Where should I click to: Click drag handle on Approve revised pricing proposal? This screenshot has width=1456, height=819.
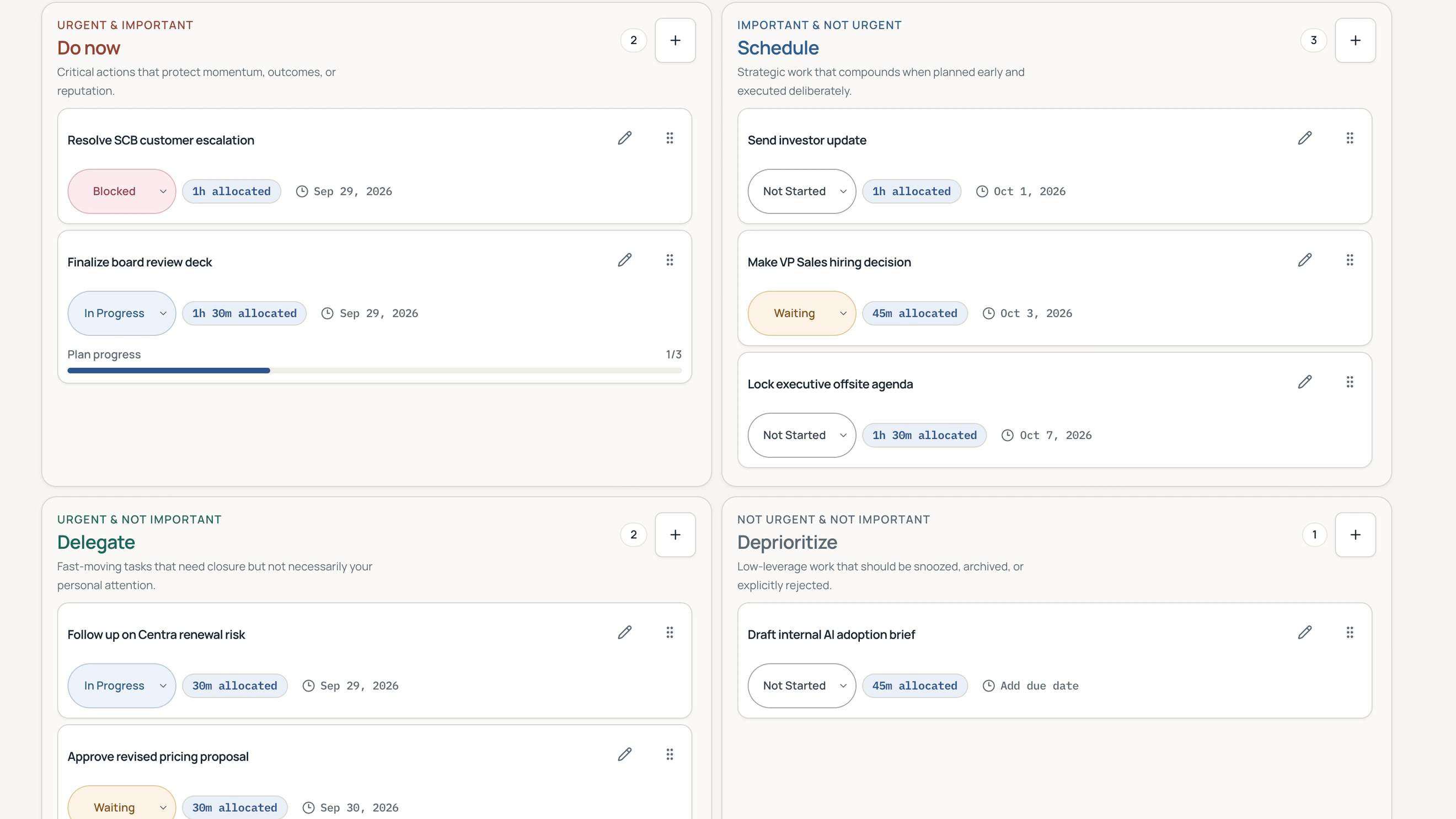click(x=670, y=754)
